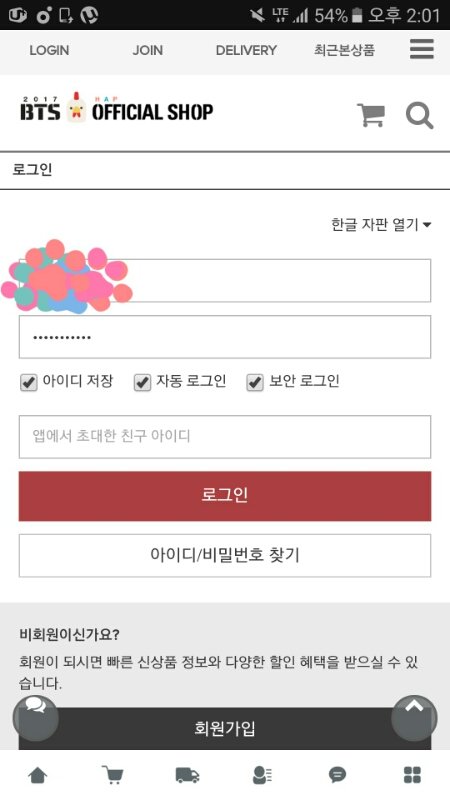Open the DELIVERY menu item
This screenshot has height=800, width=450.
click(x=246, y=51)
